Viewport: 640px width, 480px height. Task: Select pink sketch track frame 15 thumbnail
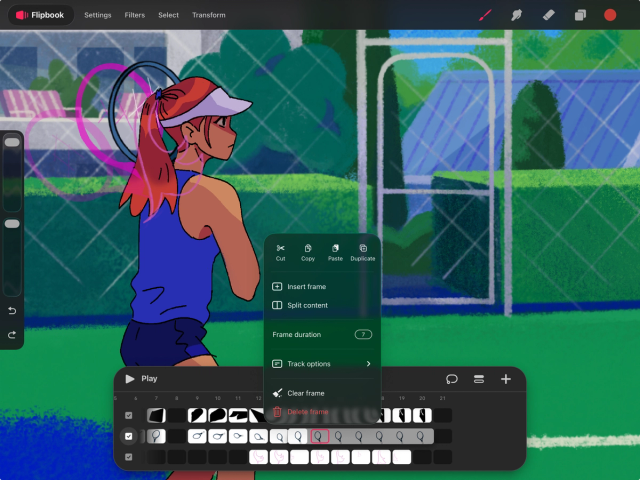(x=320, y=457)
